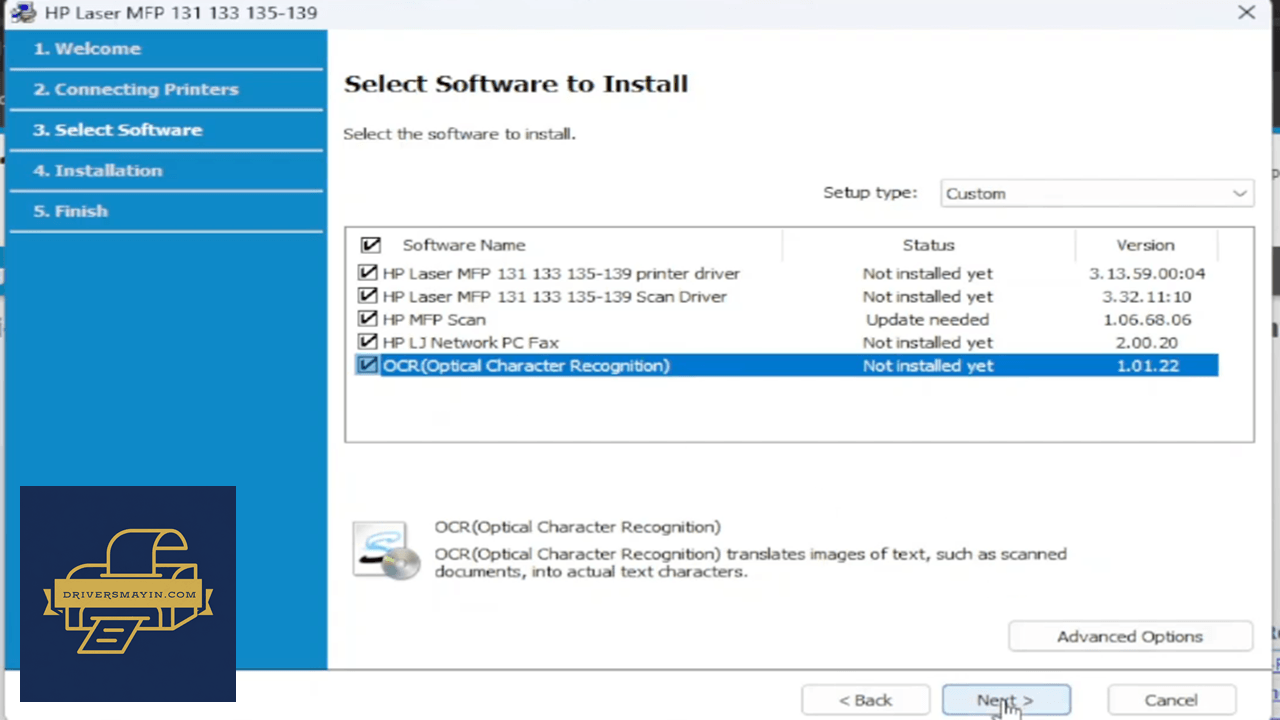Close the HP Laser MFP installer window

(1246, 13)
